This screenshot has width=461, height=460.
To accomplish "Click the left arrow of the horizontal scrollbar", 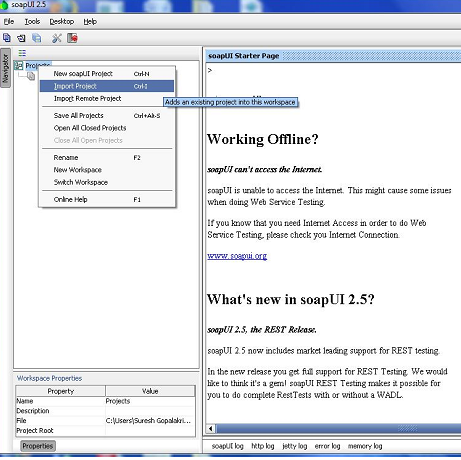I will tap(211, 429).
